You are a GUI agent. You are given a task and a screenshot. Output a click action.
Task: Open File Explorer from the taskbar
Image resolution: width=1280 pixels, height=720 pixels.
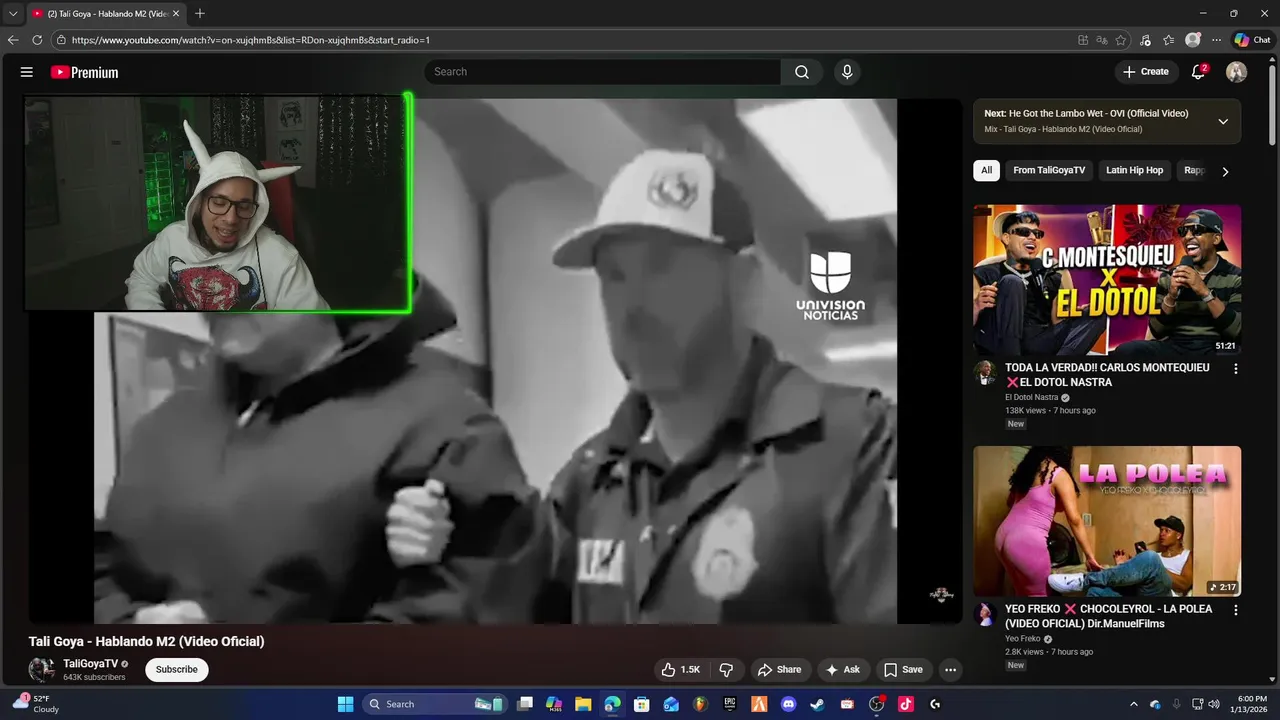pyautogui.click(x=583, y=704)
